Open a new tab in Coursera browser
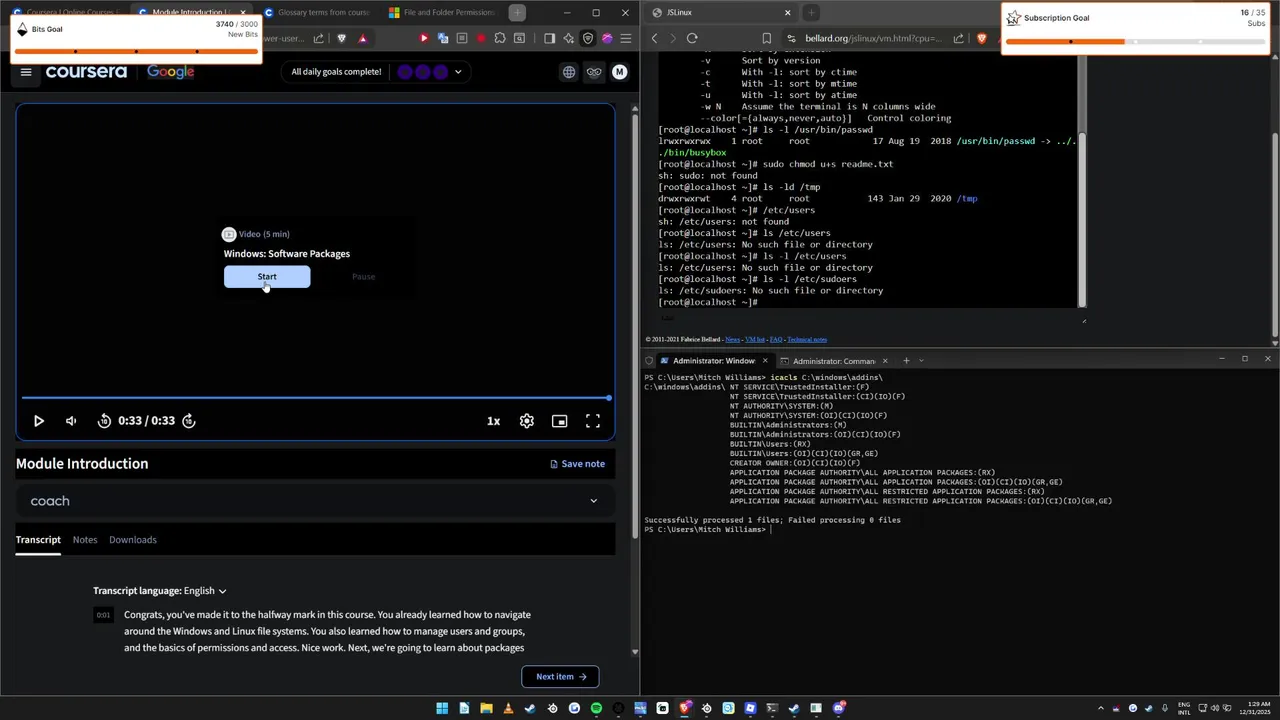The height and width of the screenshot is (720, 1280). click(517, 13)
